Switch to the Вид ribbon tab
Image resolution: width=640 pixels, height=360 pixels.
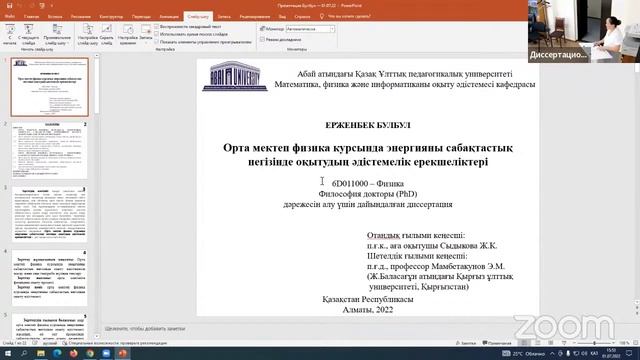click(282, 17)
